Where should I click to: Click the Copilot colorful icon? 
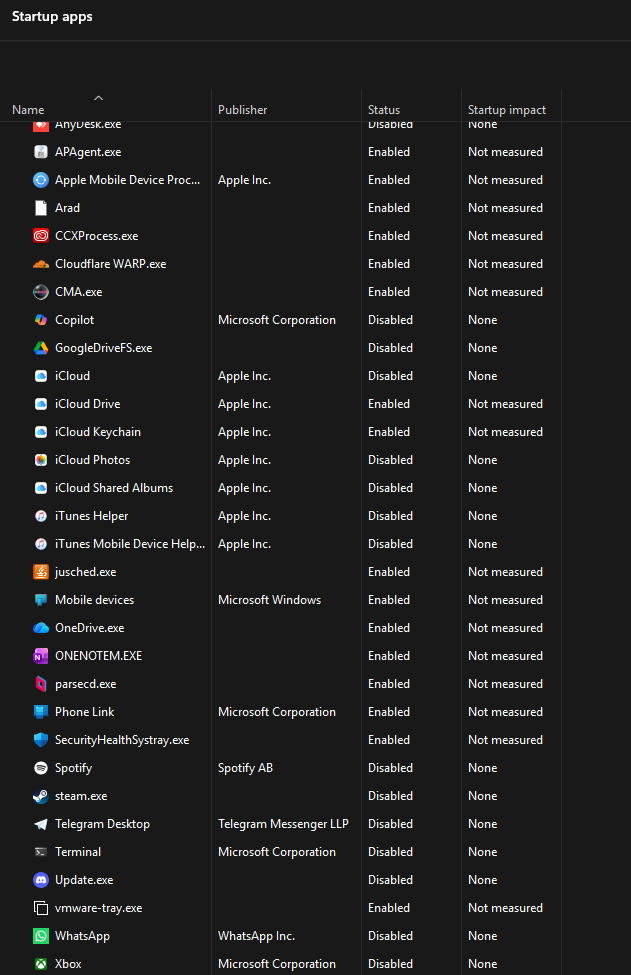(x=41, y=320)
